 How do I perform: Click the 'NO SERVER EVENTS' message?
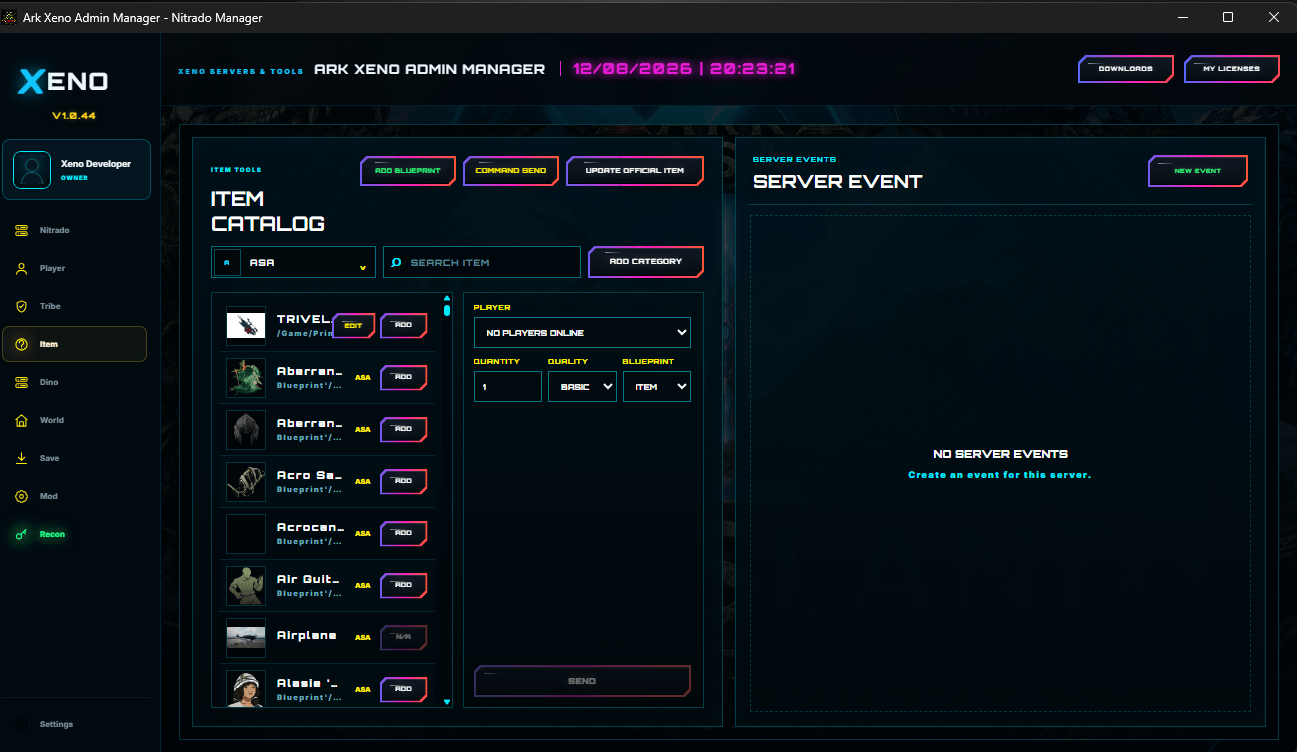coord(1000,454)
